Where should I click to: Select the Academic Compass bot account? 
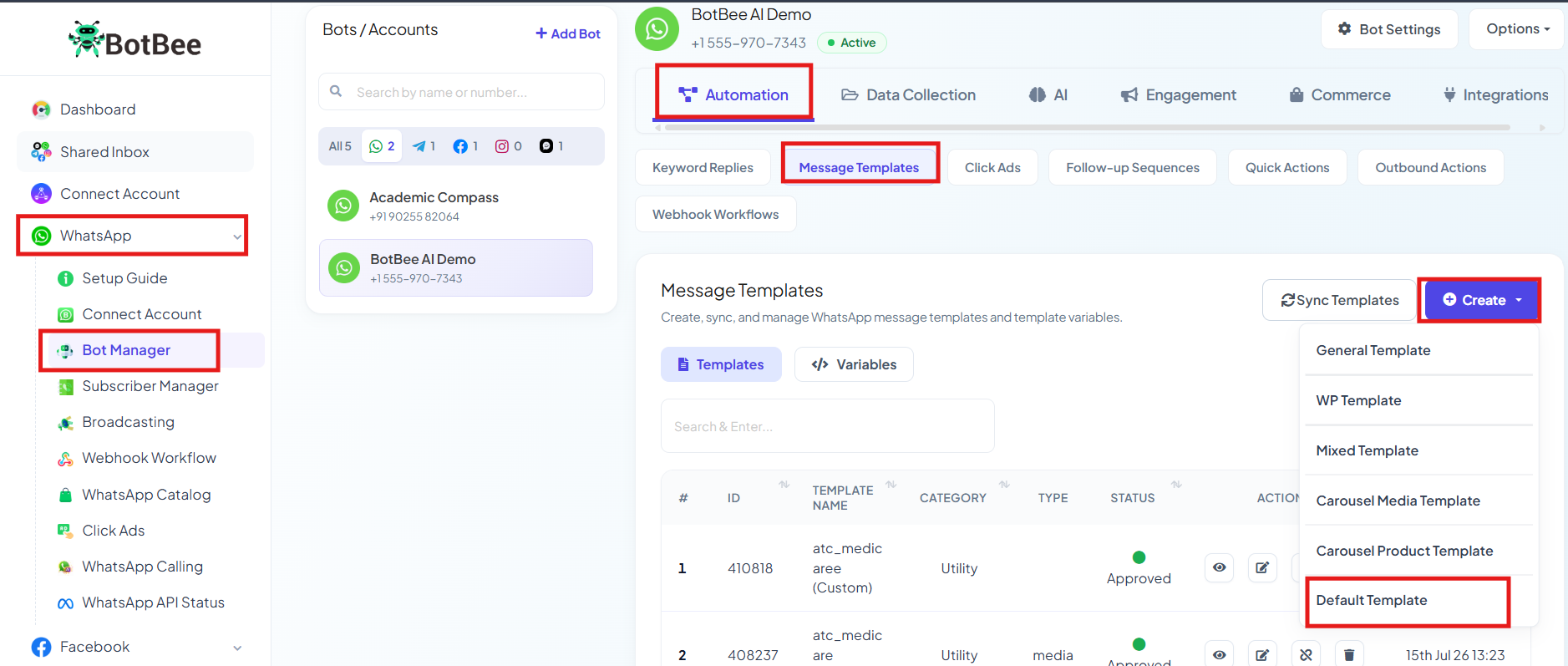[456, 206]
